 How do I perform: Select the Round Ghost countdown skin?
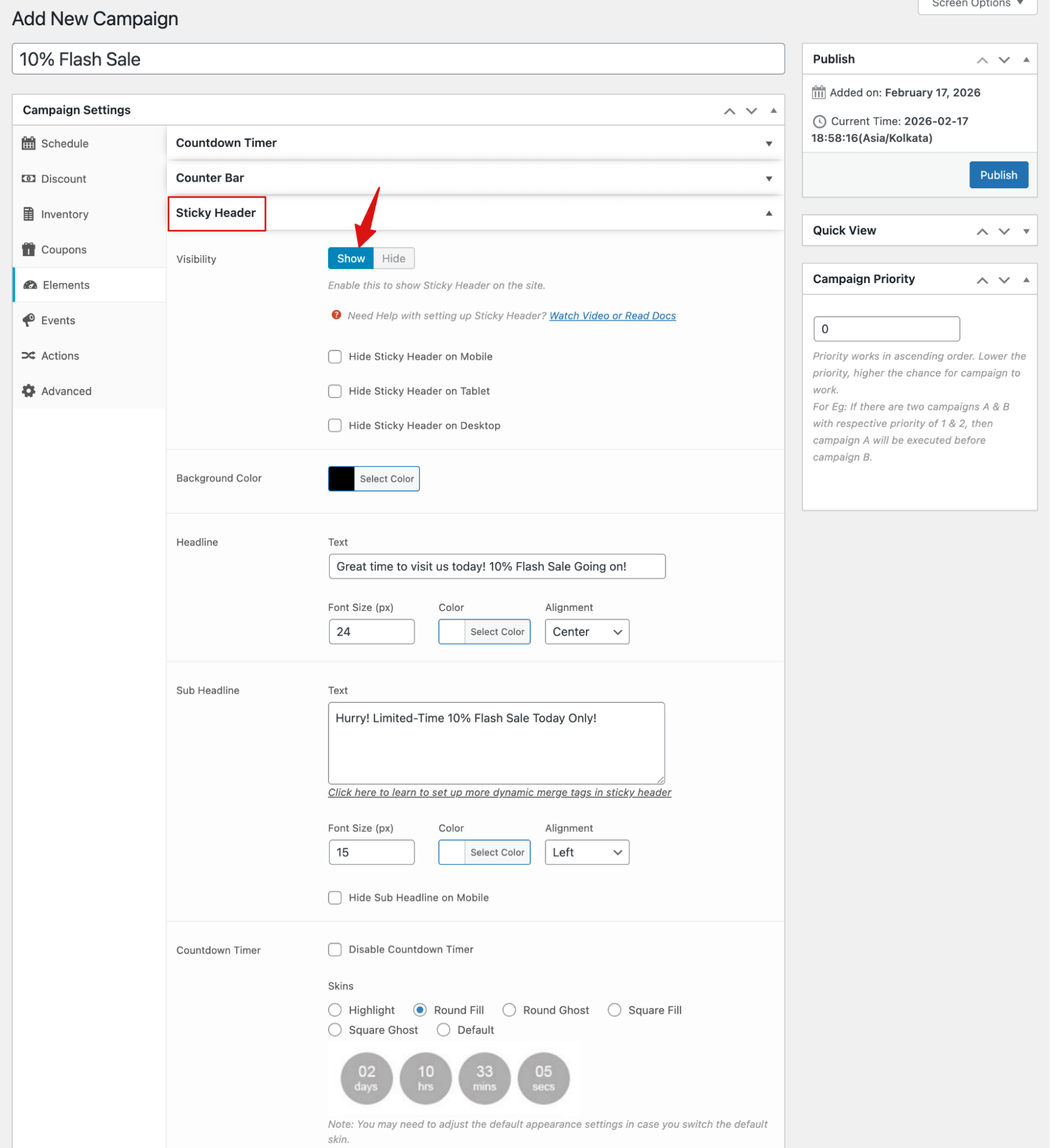[x=509, y=1010]
